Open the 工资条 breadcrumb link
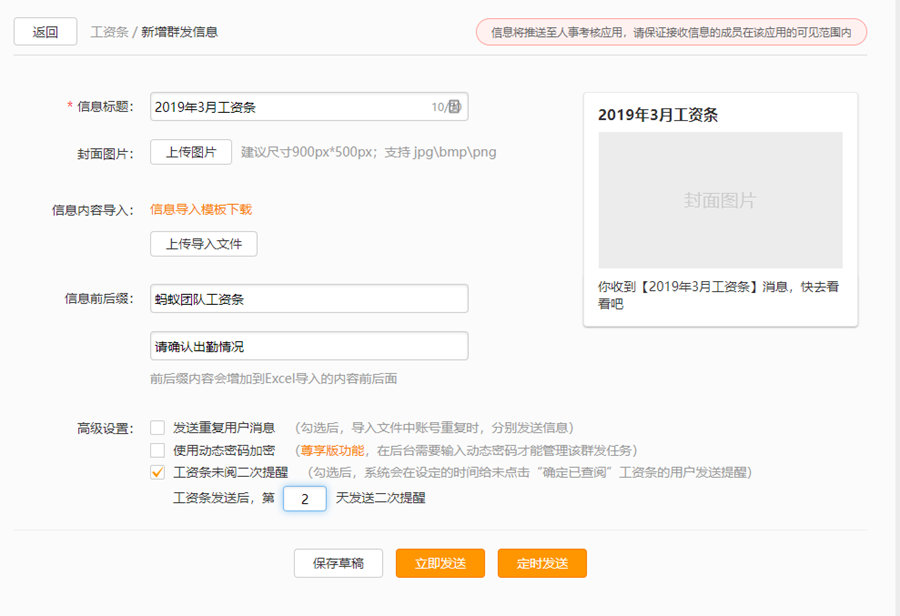 coord(109,32)
